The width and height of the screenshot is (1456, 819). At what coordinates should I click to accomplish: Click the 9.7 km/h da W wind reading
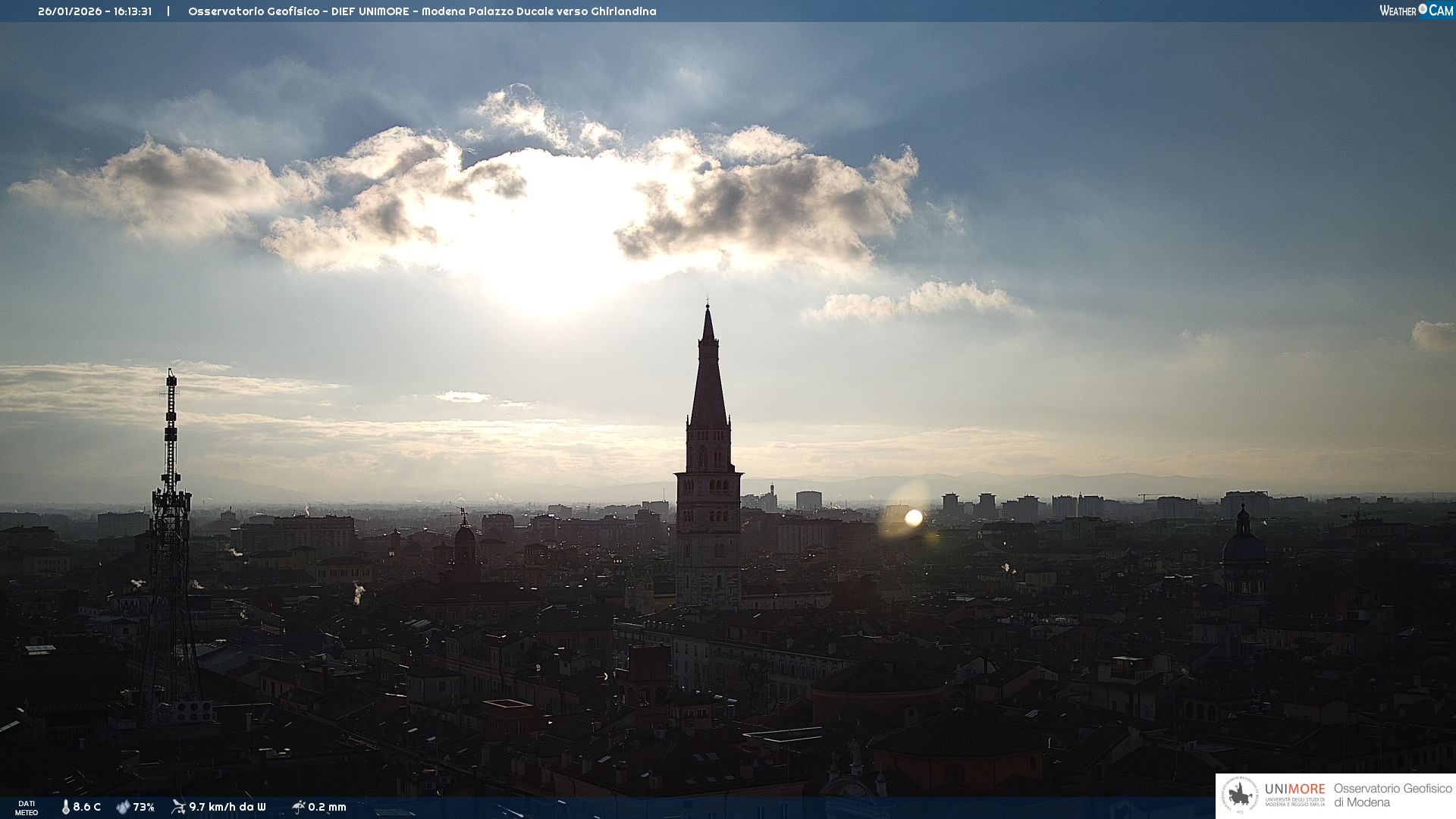(x=227, y=807)
